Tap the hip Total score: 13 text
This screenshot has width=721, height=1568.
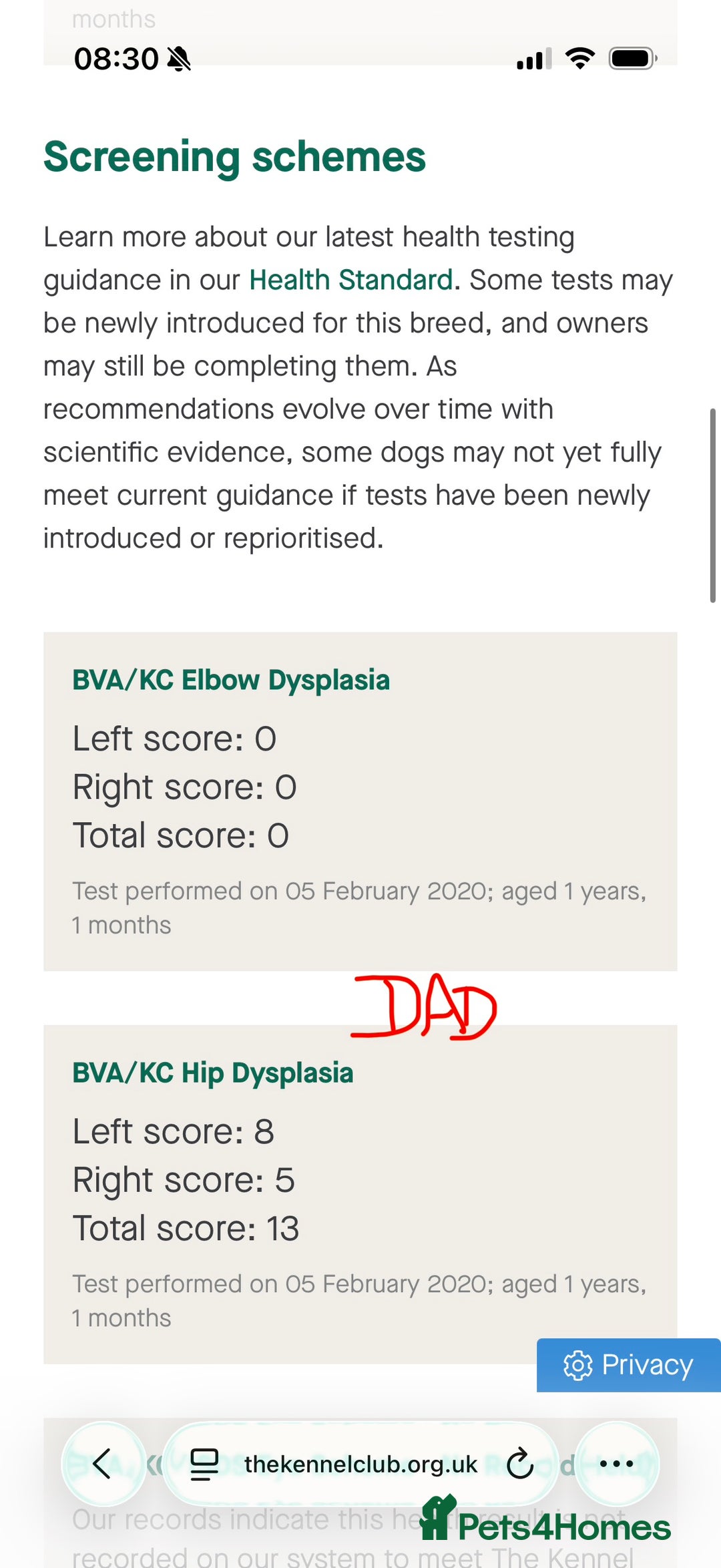186,1228
